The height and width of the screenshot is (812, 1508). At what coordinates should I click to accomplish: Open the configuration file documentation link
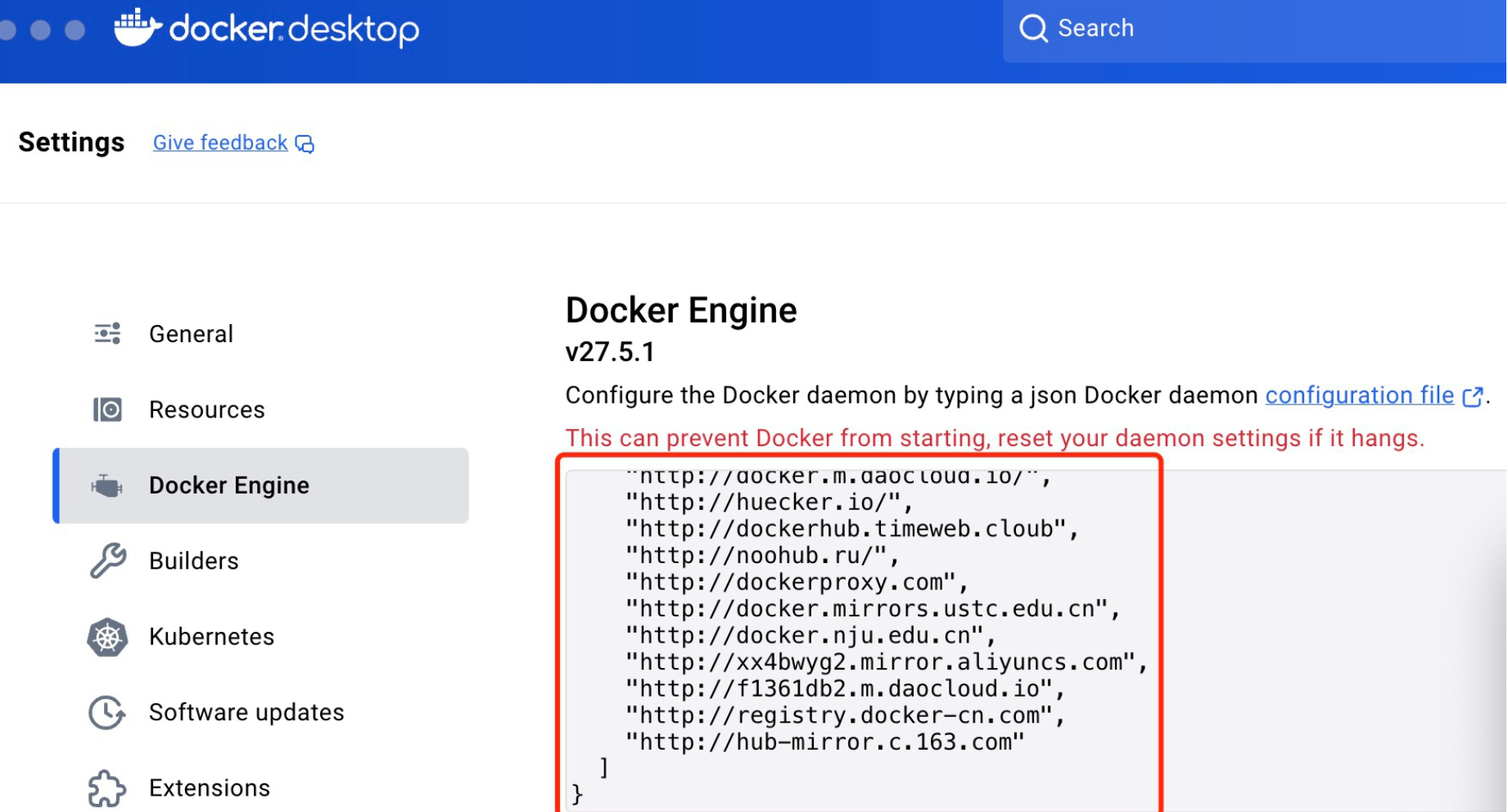click(x=1359, y=395)
